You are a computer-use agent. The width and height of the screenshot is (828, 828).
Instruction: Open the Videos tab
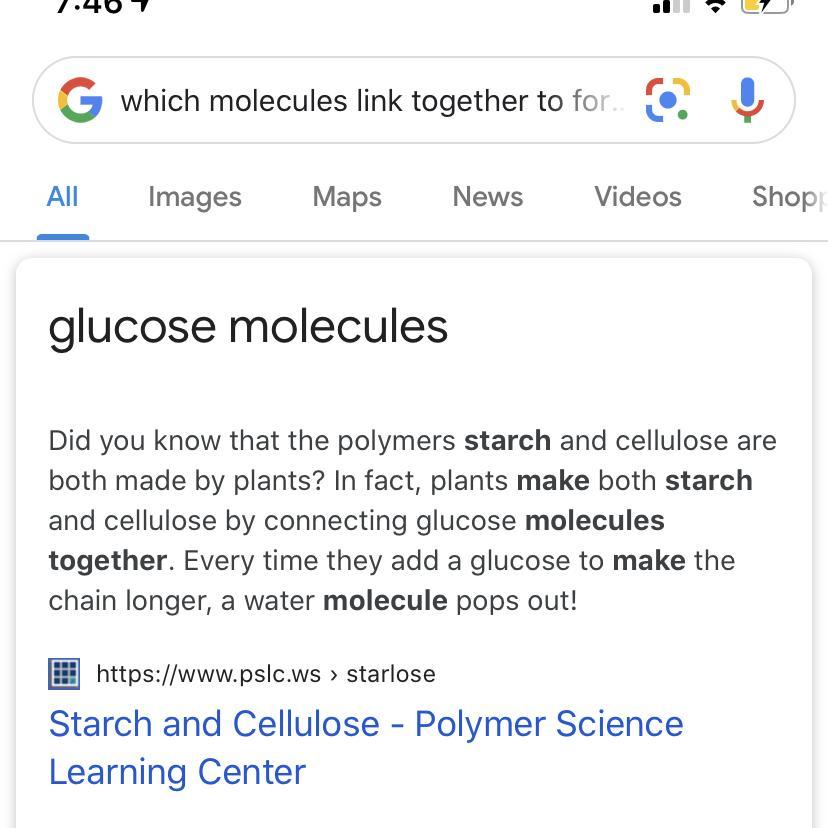[638, 196]
